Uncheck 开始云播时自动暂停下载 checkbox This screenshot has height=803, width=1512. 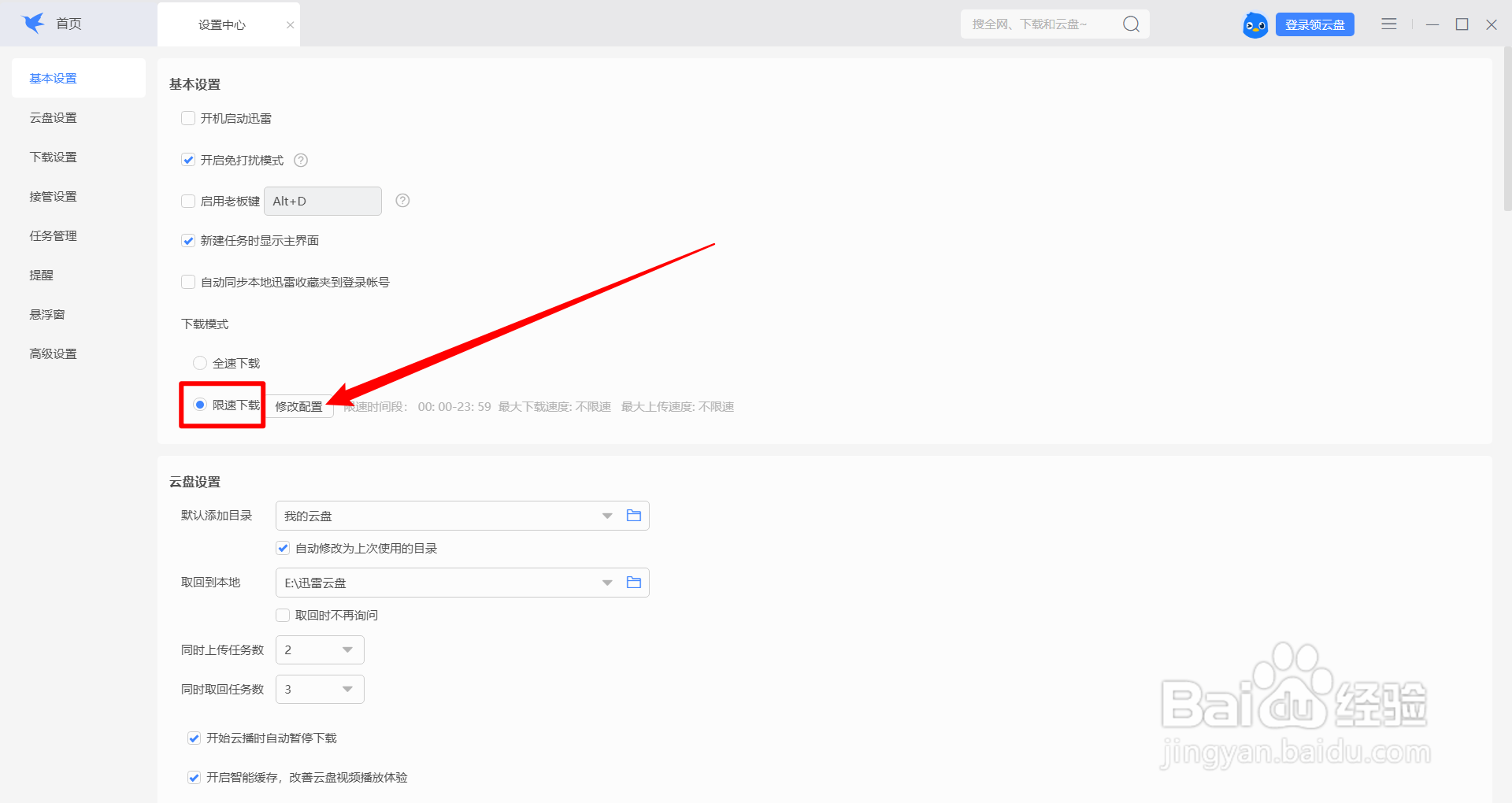click(194, 738)
